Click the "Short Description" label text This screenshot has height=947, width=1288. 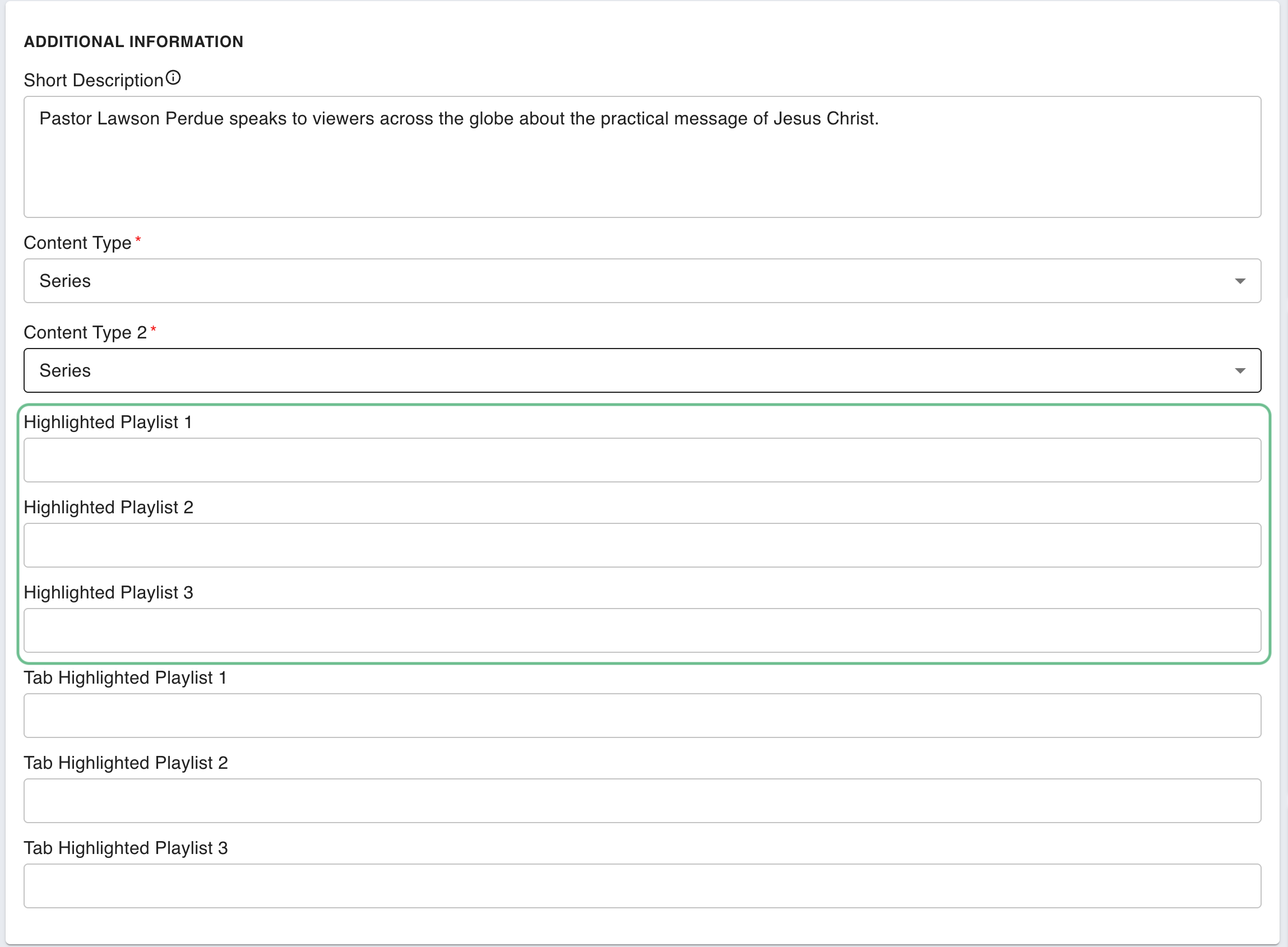coord(94,81)
